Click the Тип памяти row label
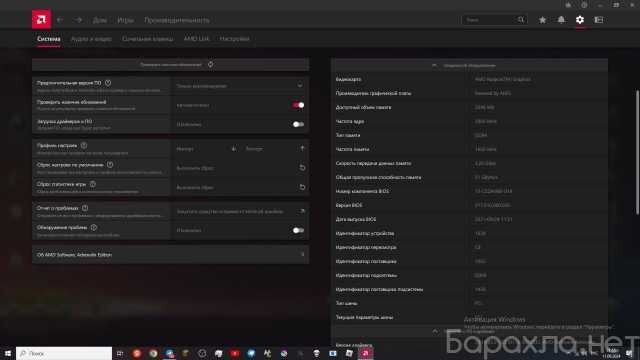Screen dimensions: 640x360 click(348, 135)
